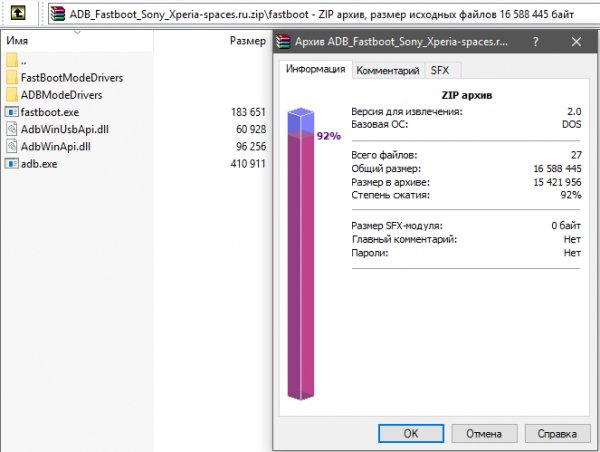Click the 'Базовая ОС:' label
Screen dimensions: 600x452
(x=380, y=124)
